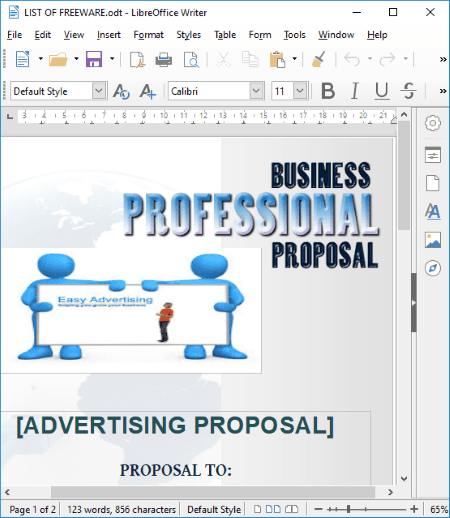Screen dimensions: 450x518
Task: Click the zoom in plus icon
Action: click(414, 509)
